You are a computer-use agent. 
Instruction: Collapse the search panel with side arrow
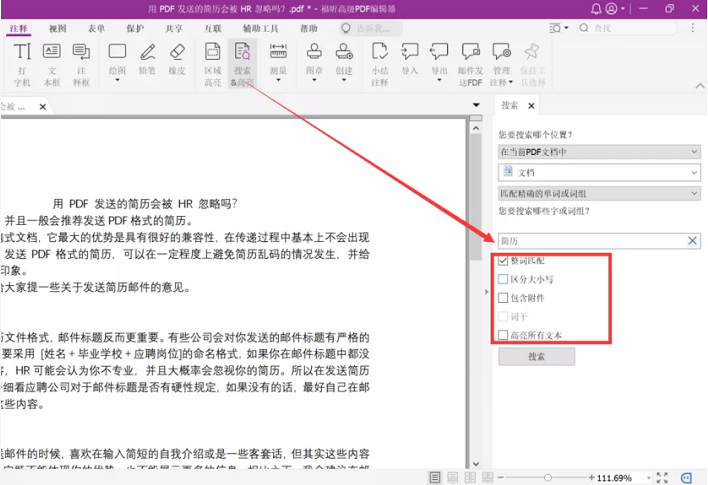coord(486,292)
